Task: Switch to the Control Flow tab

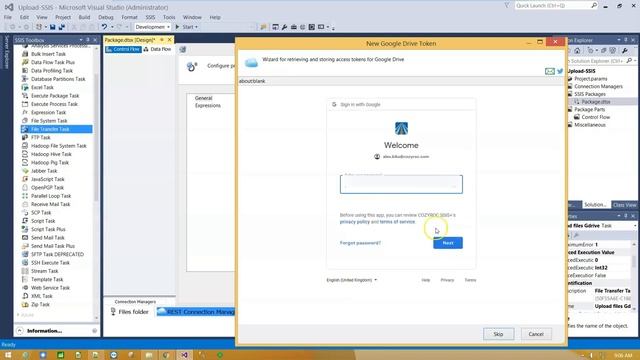Action: [123, 49]
